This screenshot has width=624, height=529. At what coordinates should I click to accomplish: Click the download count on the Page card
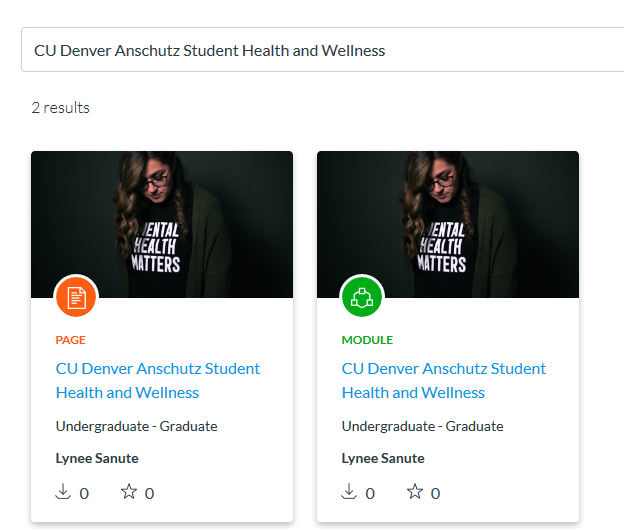pyautogui.click(x=84, y=494)
